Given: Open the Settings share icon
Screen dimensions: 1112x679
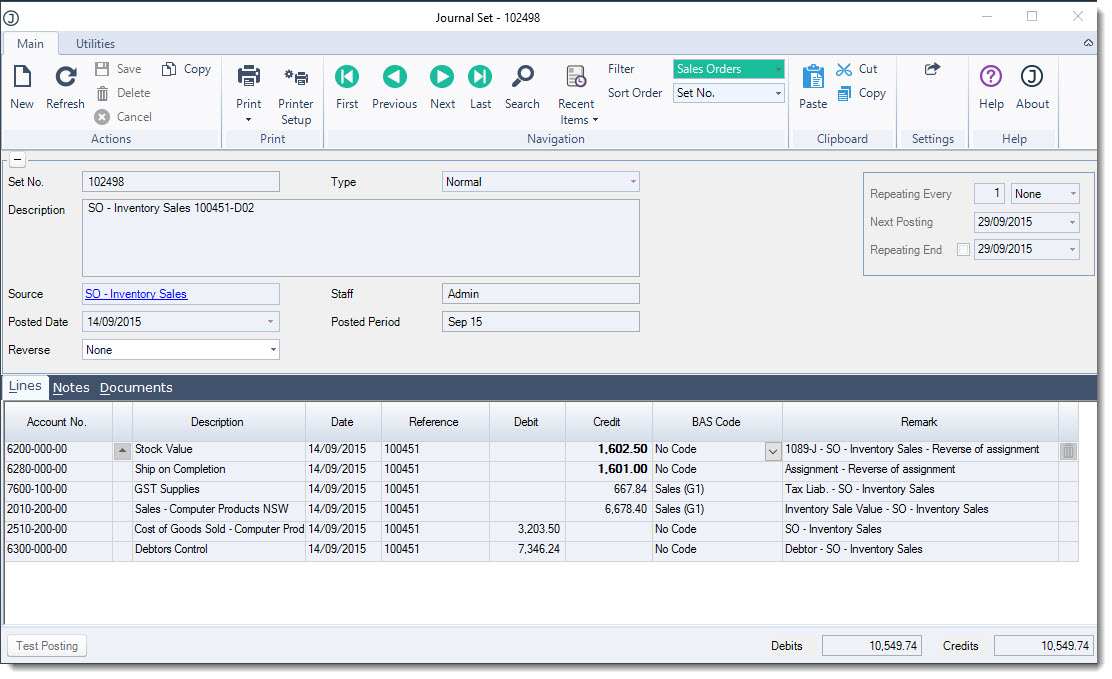Looking at the screenshot, I should pos(933,69).
